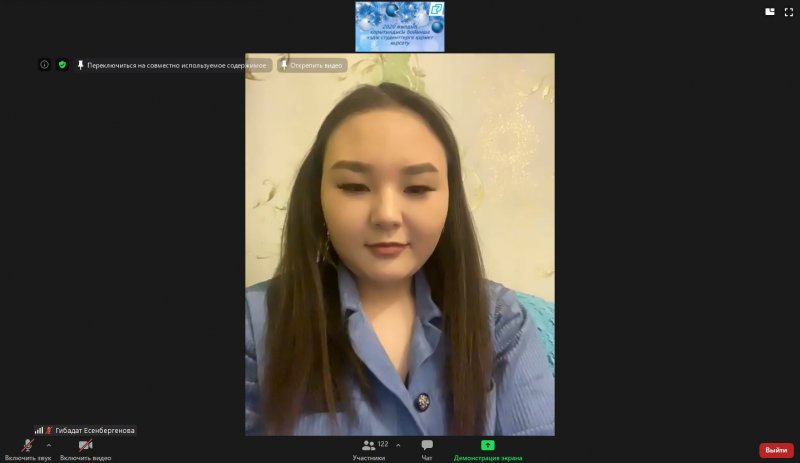Image resolution: width=800 pixels, height=463 pixels.
Task: Click the green encryption shield icon
Action: click(x=62, y=65)
